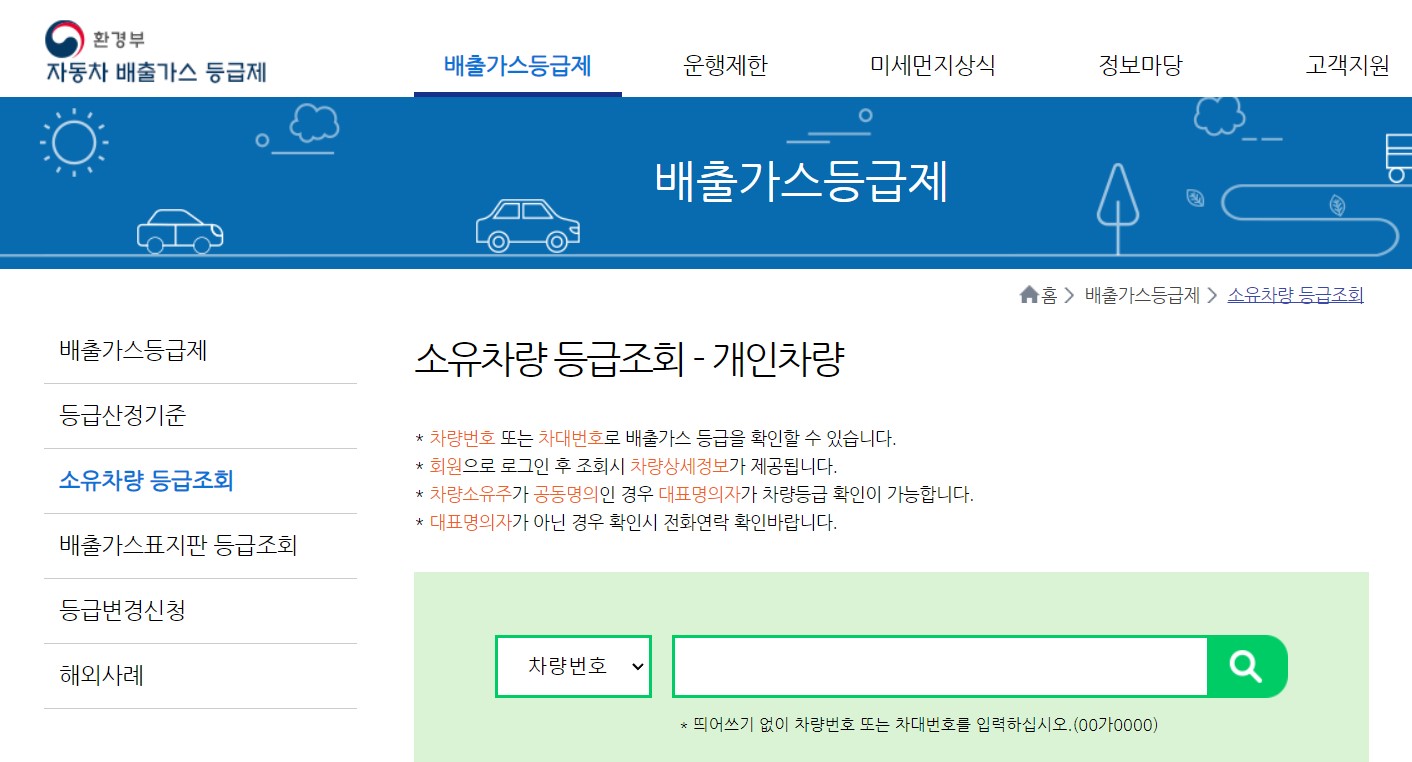Open the 차량번호 dropdown selector
This screenshot has width=1412, height=762.
tap(573, 666)
